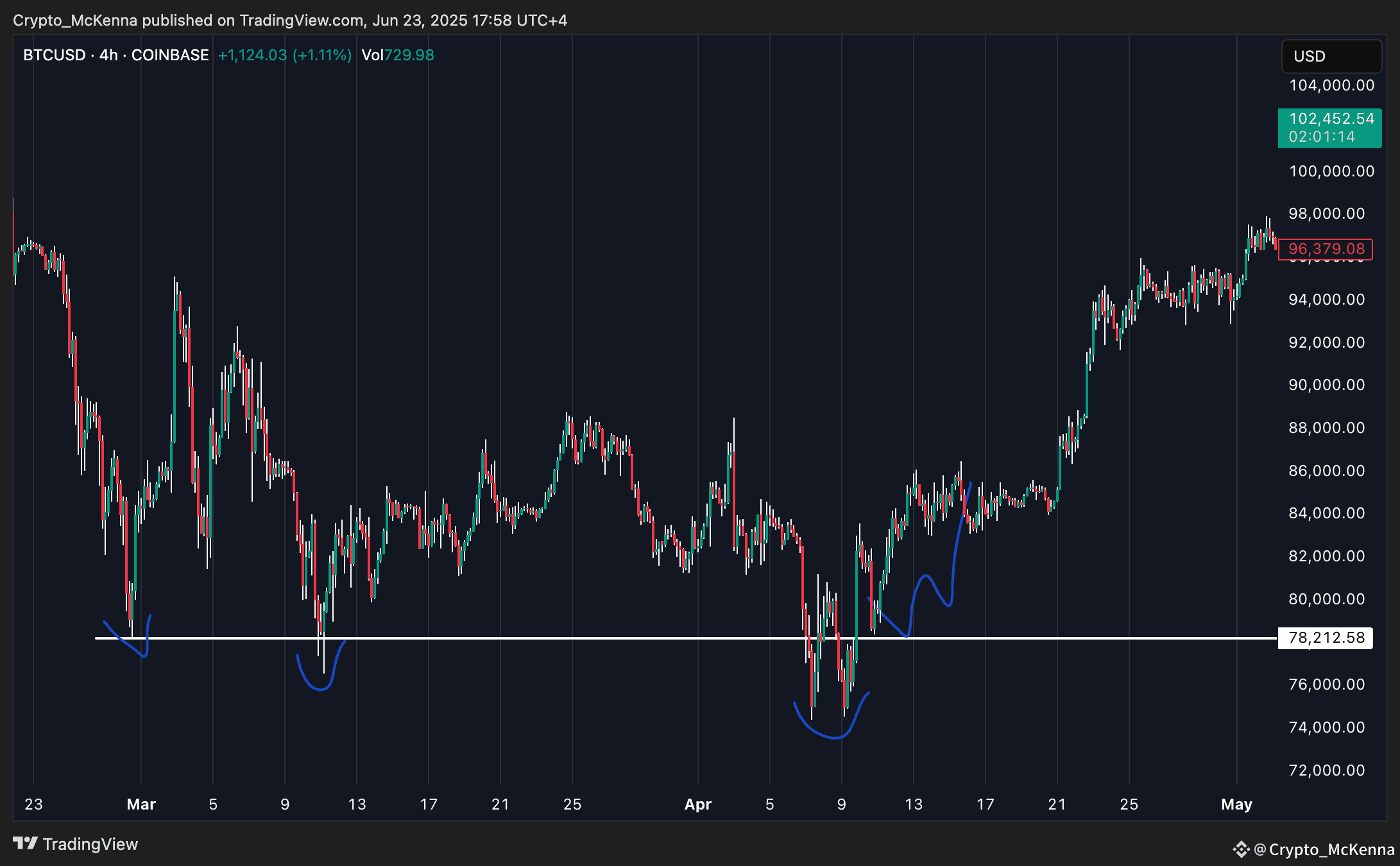Select the +1,124.03 (+1.11%) change value
Screen dimensions: 1400x866
pyautogui.click(x=285, y=55)
